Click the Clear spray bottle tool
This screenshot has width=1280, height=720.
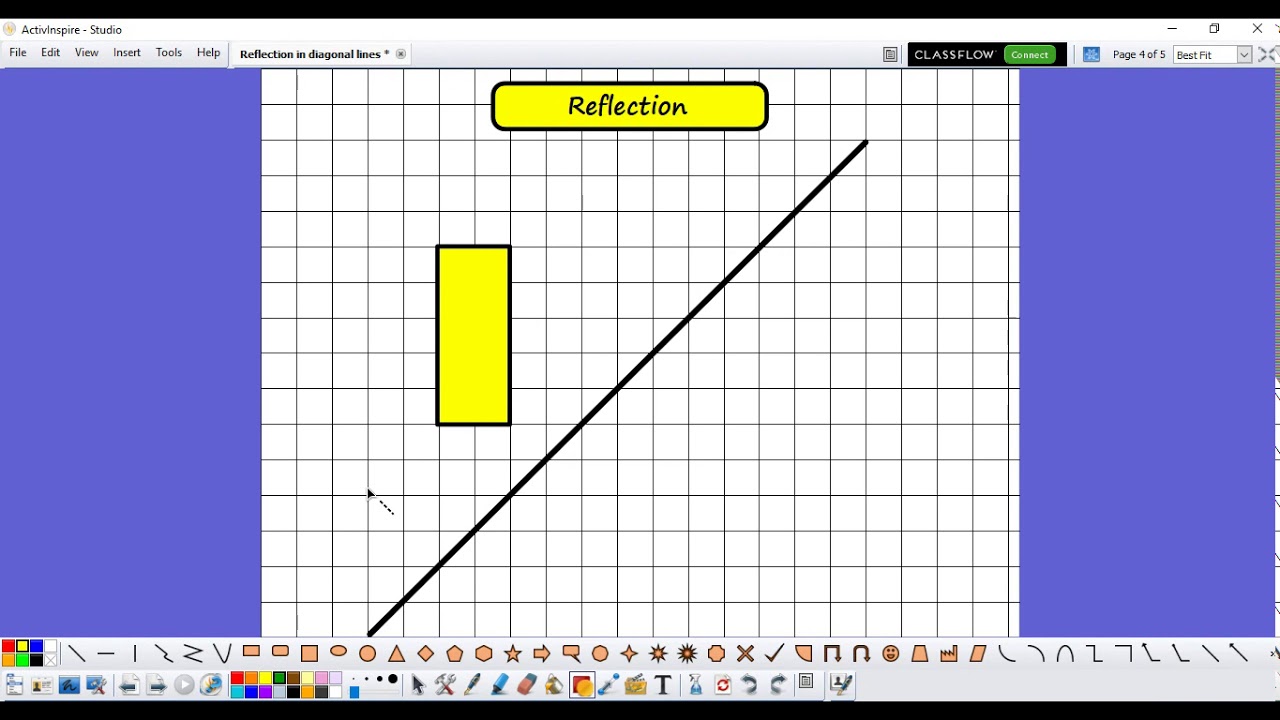(696, 685)
